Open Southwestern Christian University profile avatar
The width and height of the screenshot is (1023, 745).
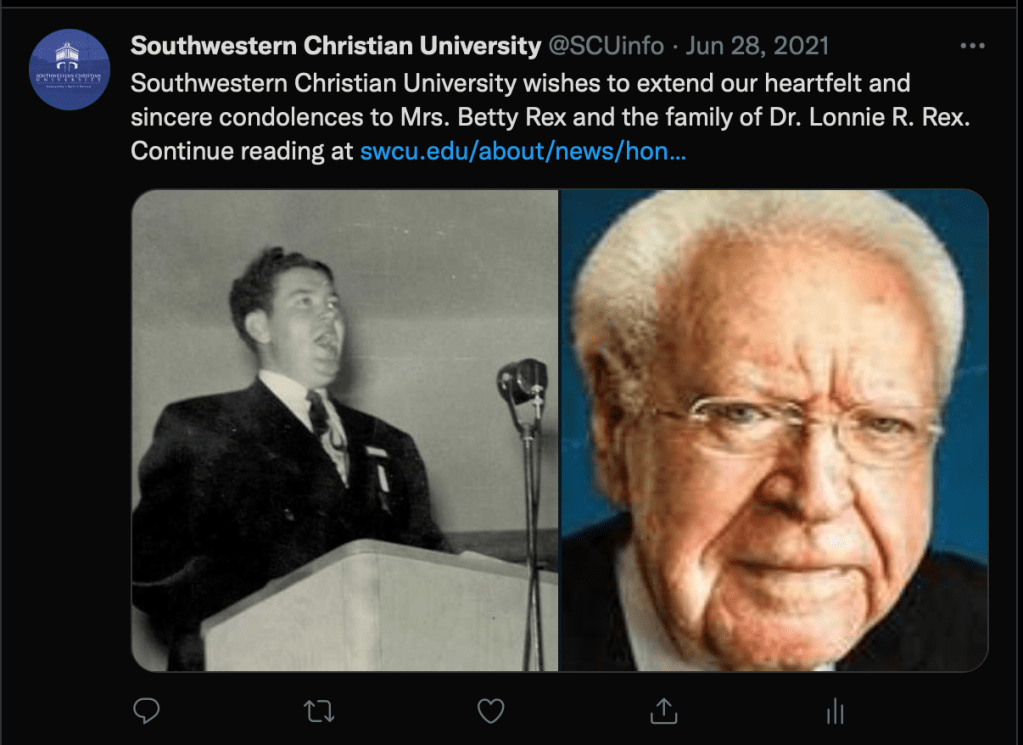click(69, 69)
